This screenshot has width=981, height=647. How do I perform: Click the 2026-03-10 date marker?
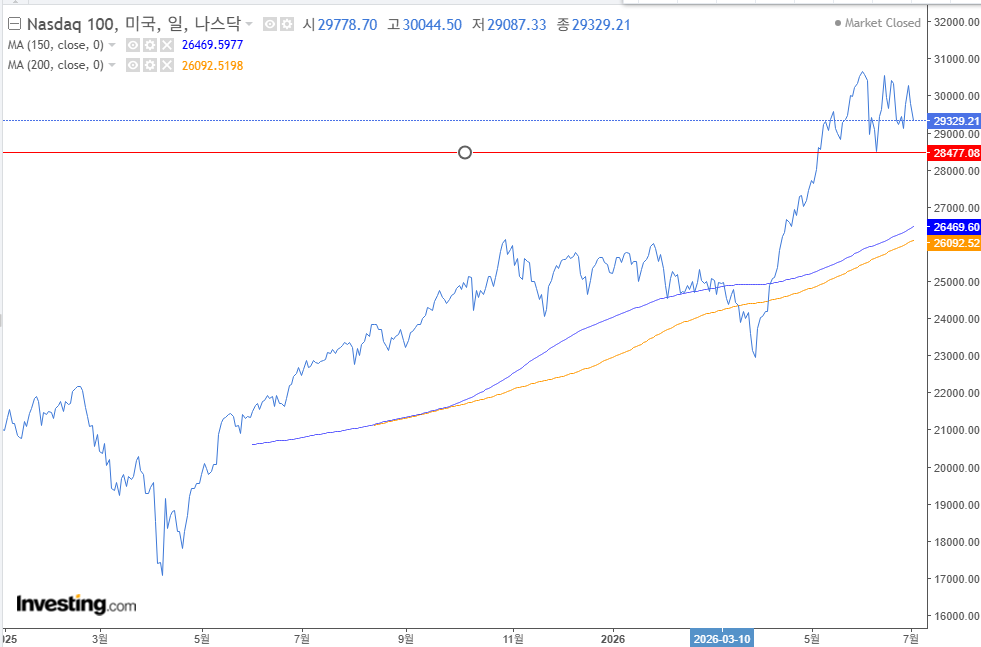click(x=722, y=639)
